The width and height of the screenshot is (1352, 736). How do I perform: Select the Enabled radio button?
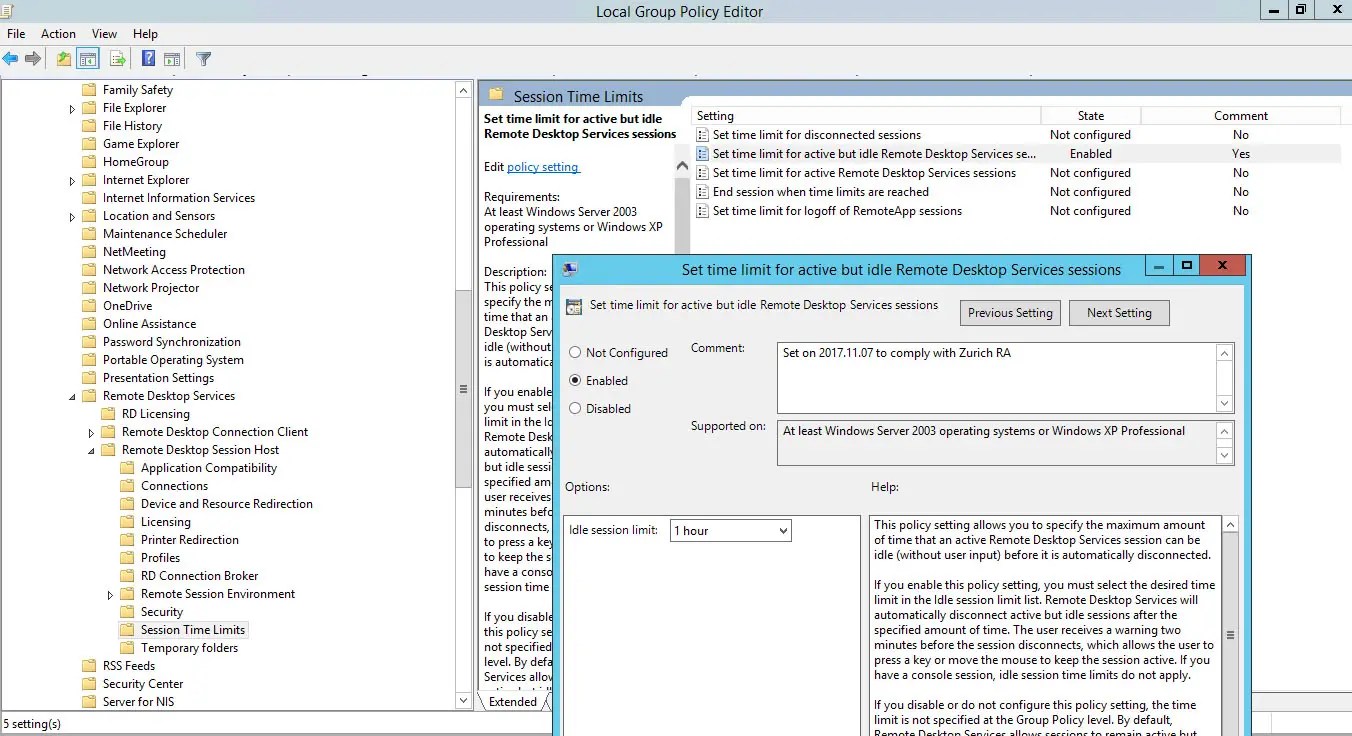[578, 380]
